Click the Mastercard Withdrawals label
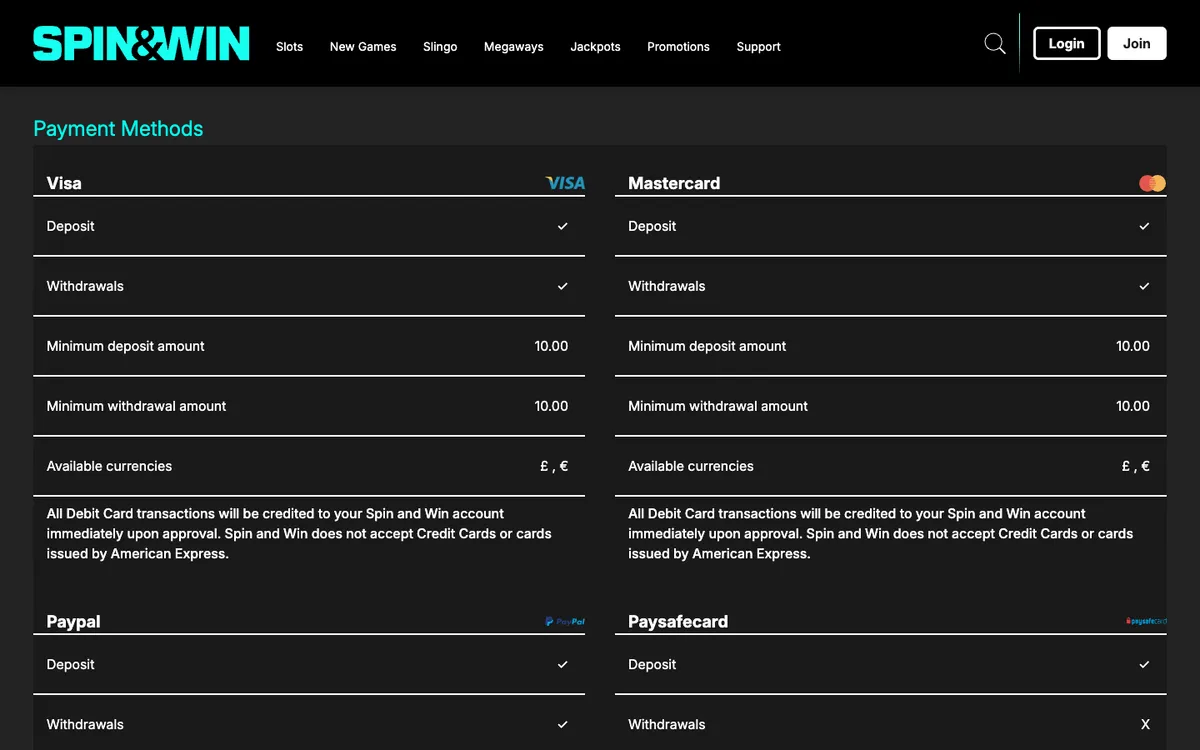 [666, 286]
